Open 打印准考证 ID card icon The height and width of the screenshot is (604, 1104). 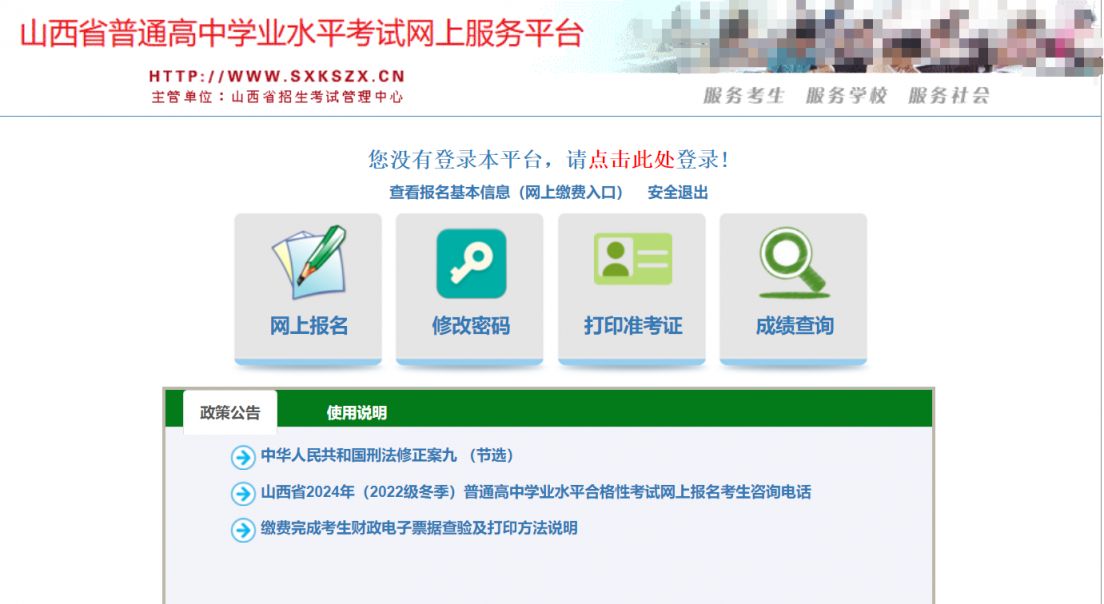coord(632,258)
